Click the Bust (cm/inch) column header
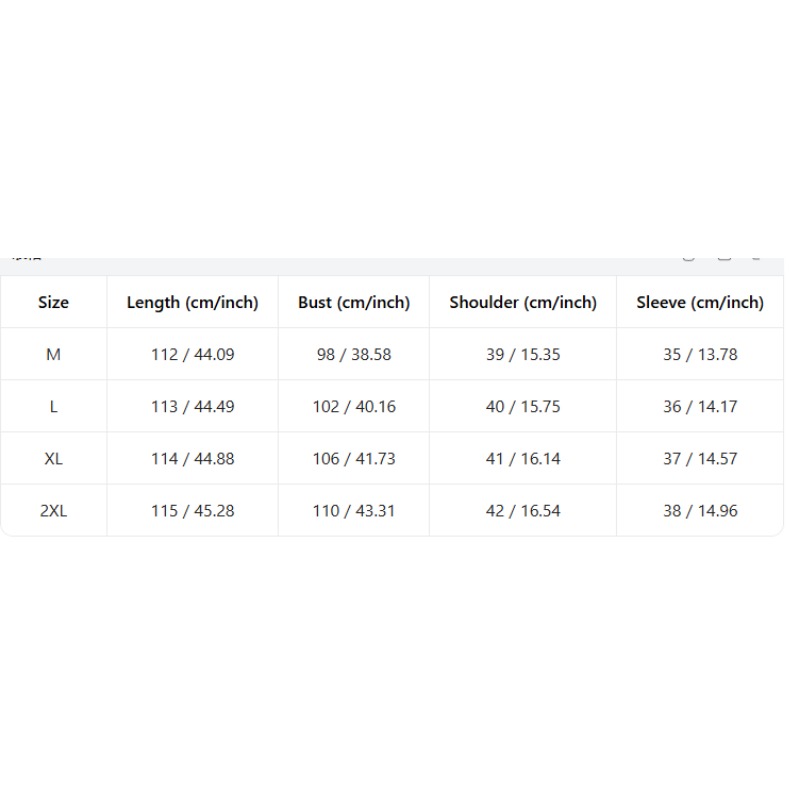Screen dimensions: 800x800 (x=354, y=302)
